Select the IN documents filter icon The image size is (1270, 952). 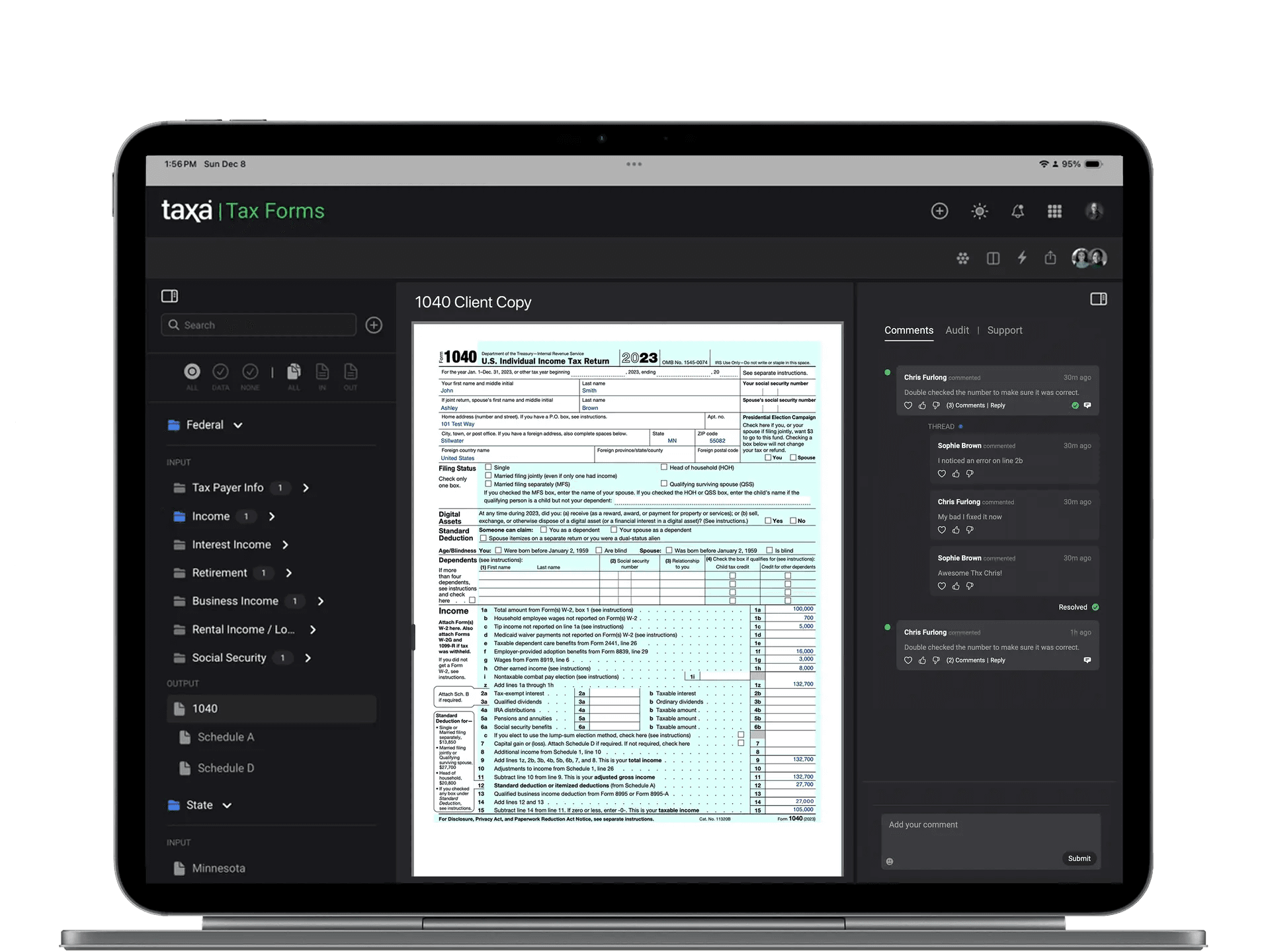pos(322,372)
